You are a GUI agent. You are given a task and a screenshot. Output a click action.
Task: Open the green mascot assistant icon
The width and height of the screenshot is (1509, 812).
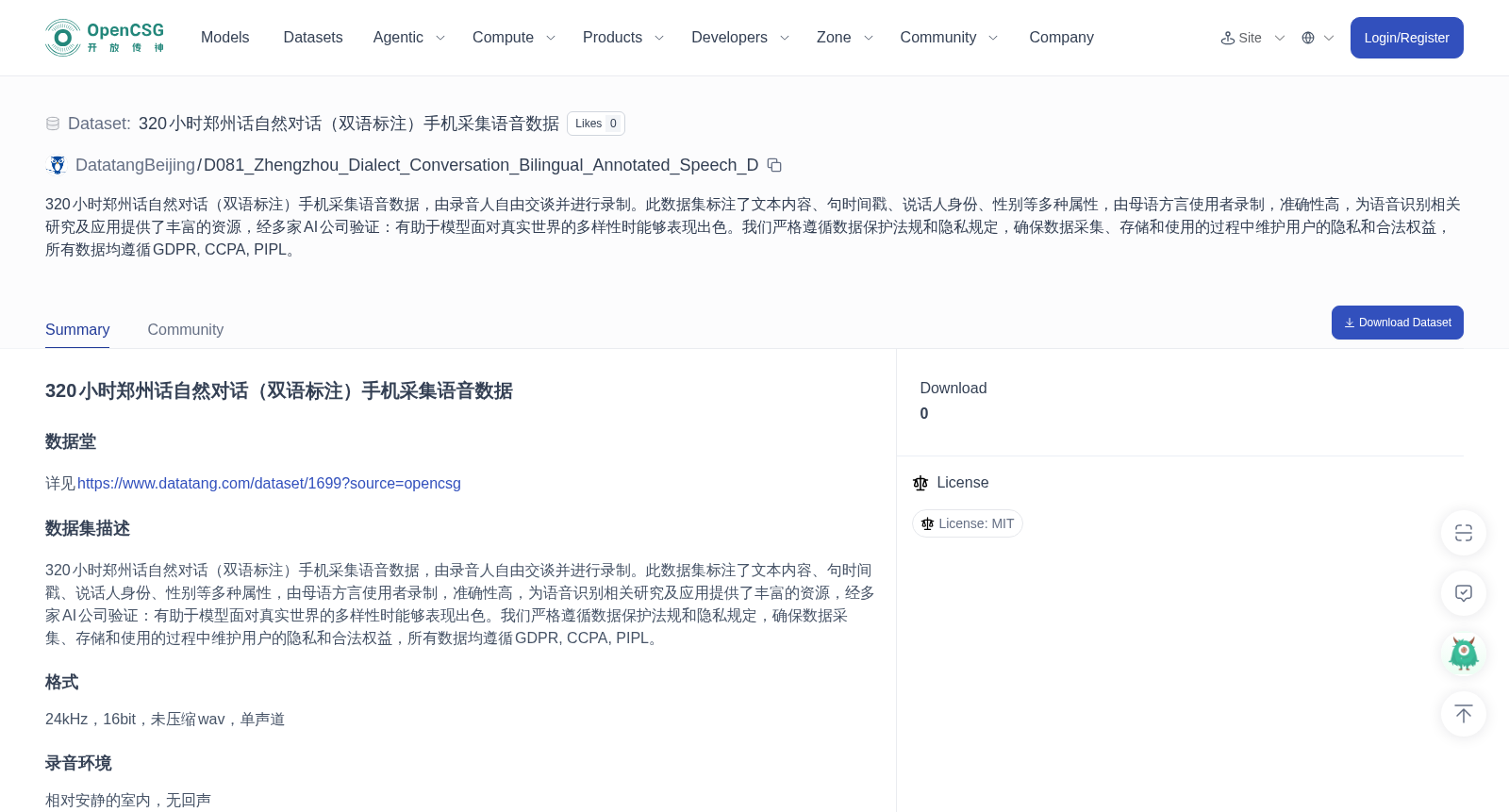tap(1464, 654)
